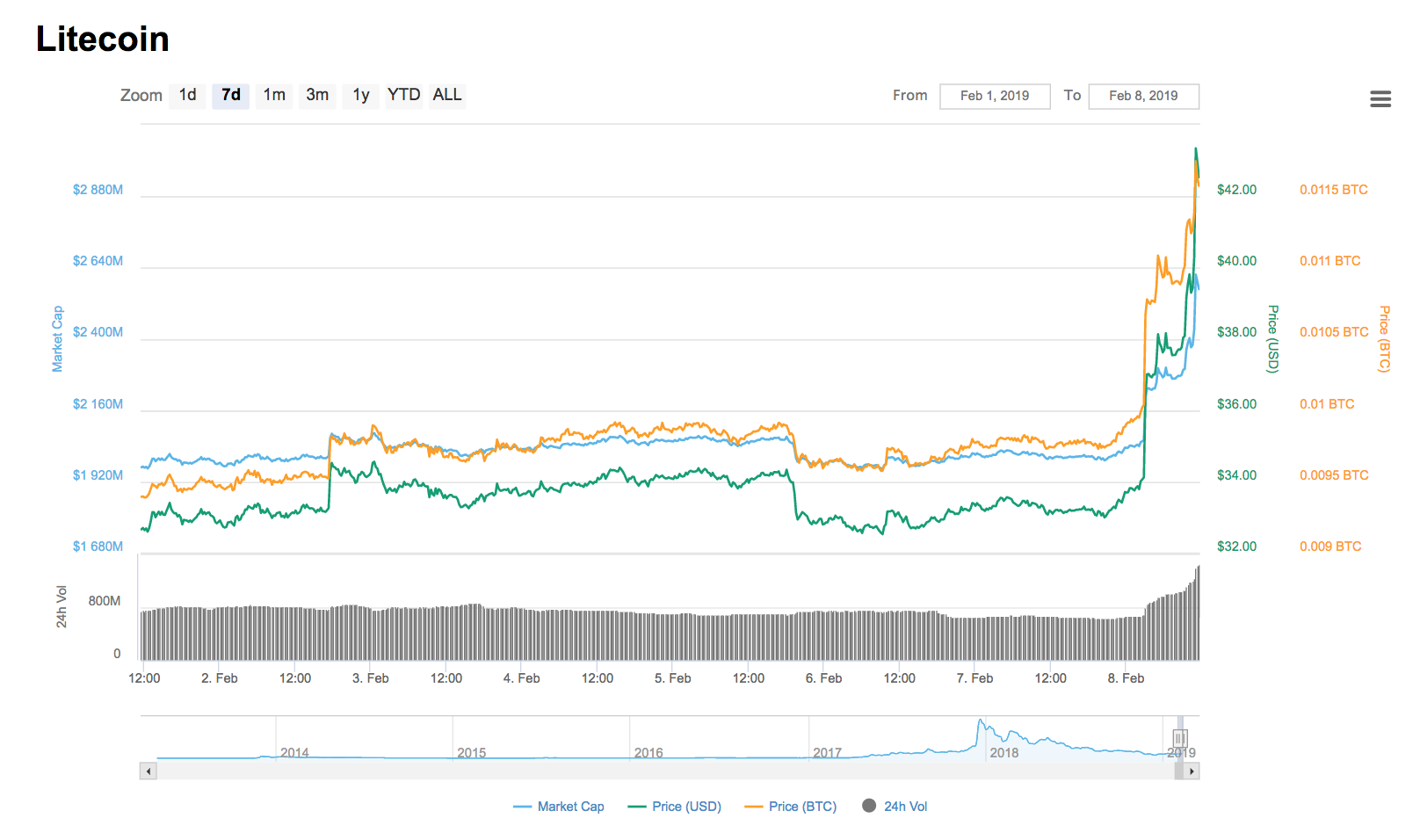Click the $2 880M market cap axis label
Screen dimensions: 1420x840
[x=98, y=190]
